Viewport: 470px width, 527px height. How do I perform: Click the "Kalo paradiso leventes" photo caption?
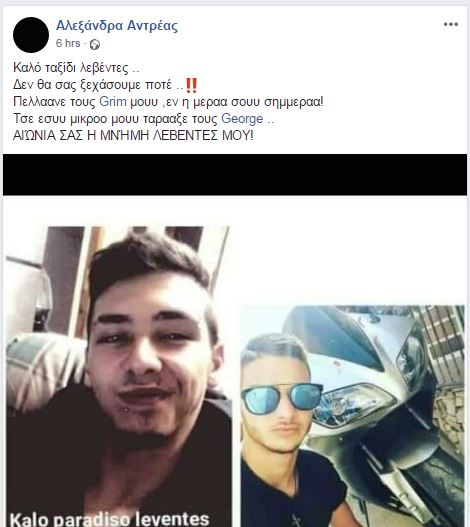click(110, 519)
